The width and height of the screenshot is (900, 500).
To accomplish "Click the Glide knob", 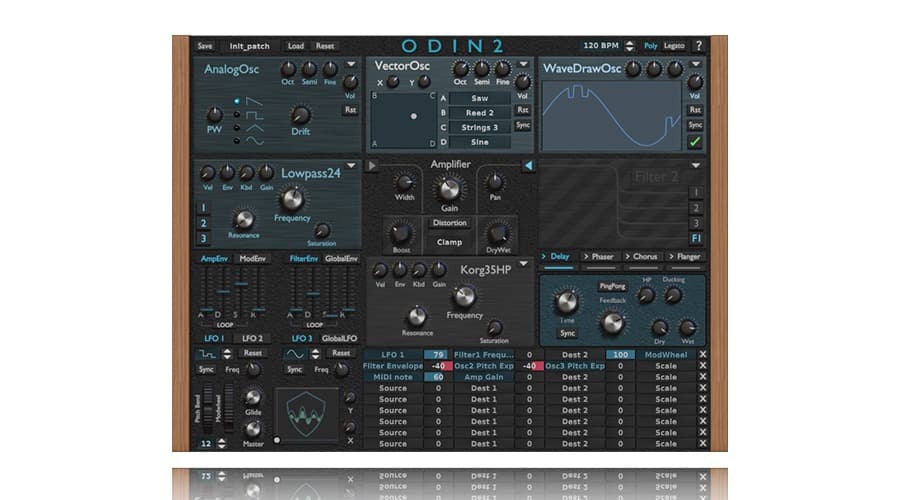I will click(253, 397).
